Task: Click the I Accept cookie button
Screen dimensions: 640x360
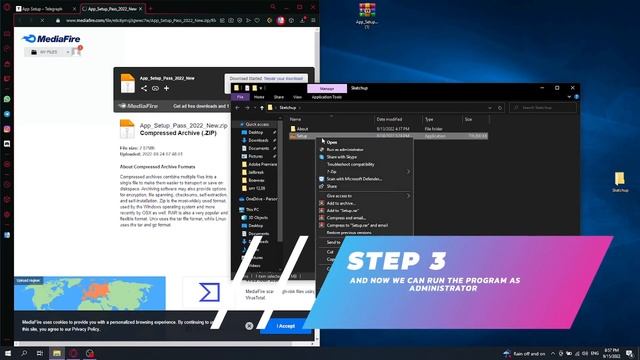Action: pos(286,326)
